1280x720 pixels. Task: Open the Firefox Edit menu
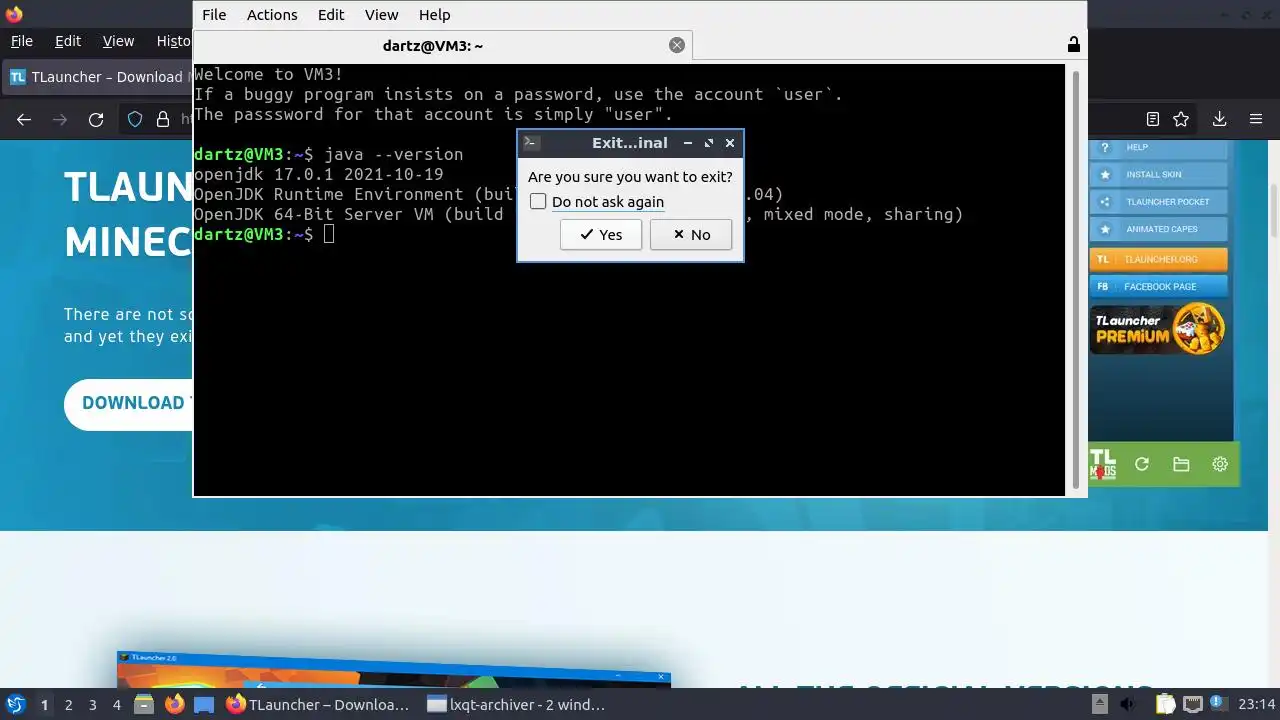click(68, 41)
